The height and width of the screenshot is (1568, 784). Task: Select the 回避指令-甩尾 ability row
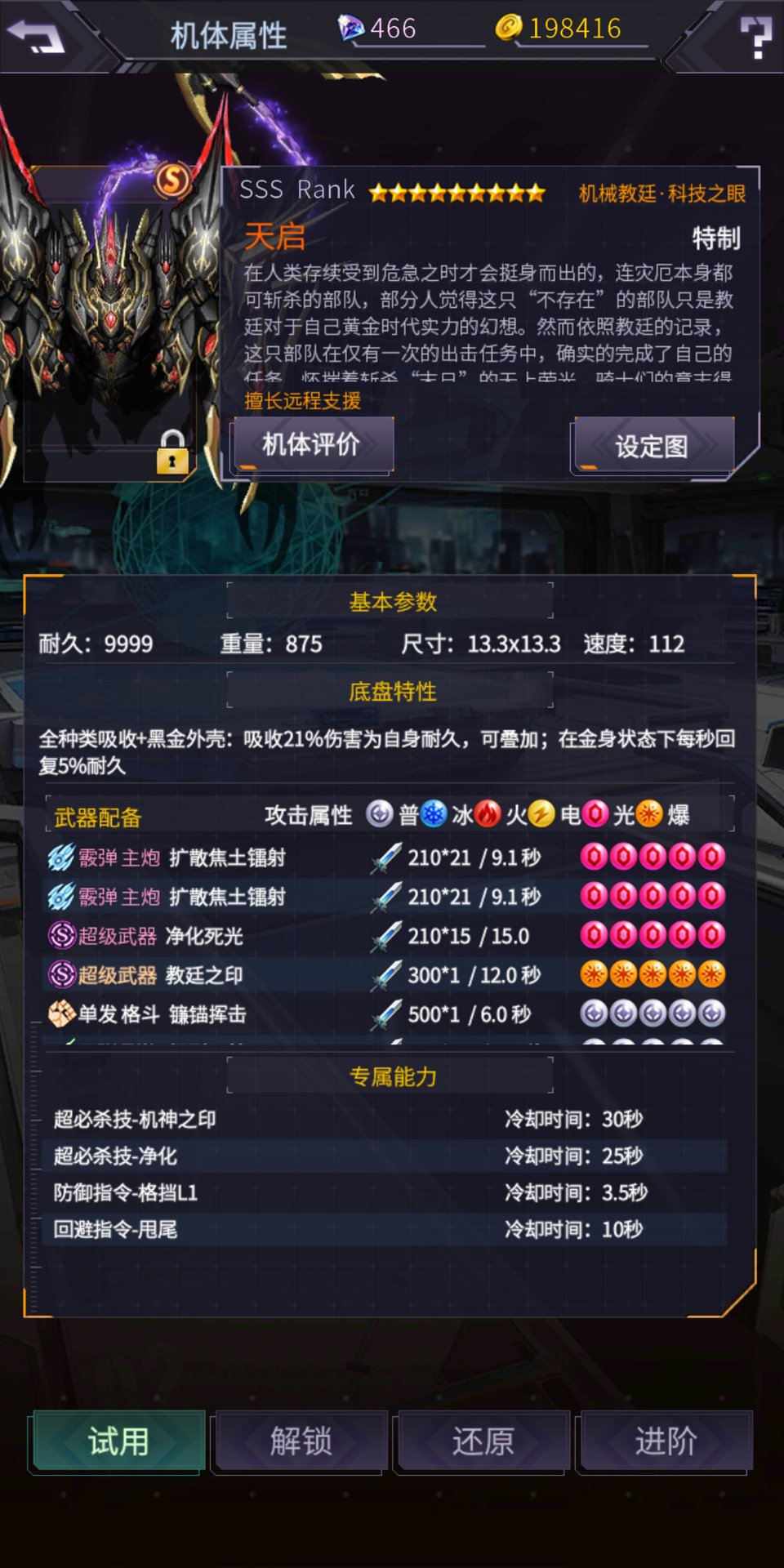[x=384, y=1229]
